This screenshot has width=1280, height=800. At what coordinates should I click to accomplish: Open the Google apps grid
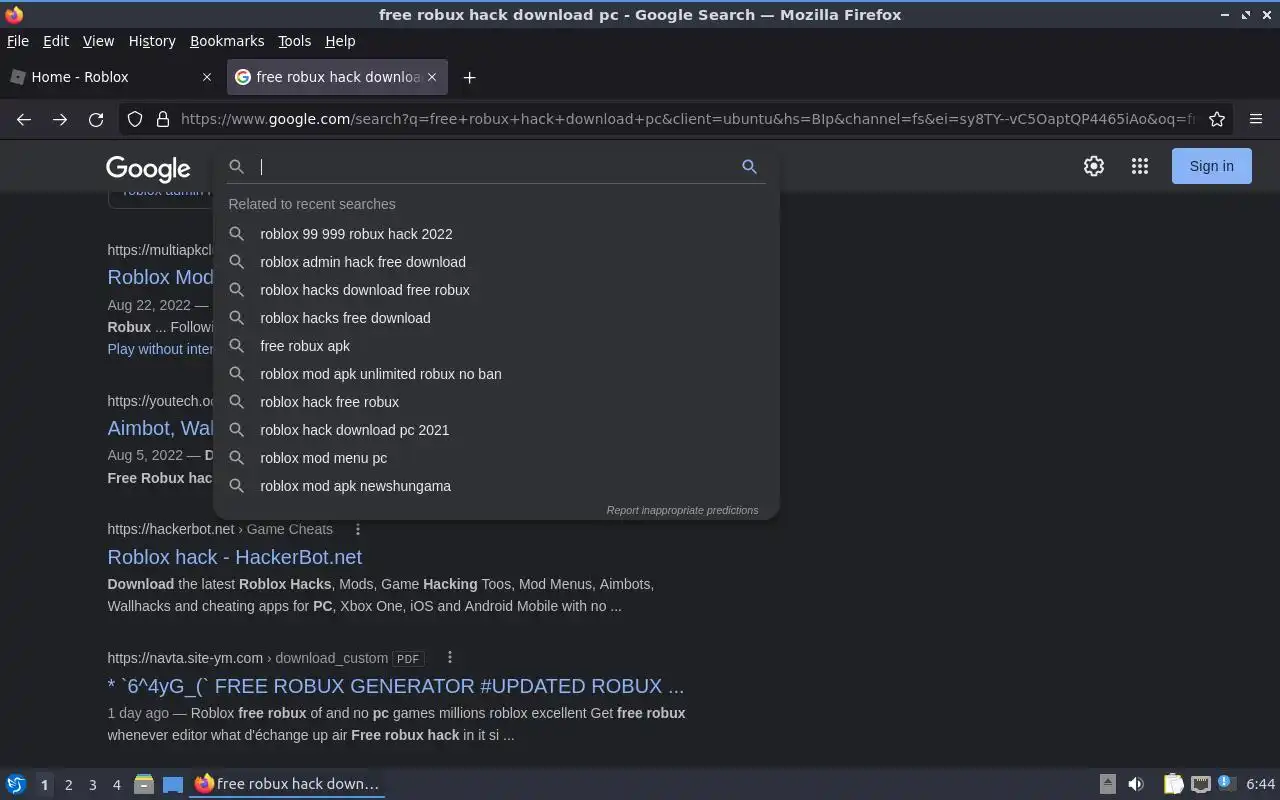tap(1140, 166)
